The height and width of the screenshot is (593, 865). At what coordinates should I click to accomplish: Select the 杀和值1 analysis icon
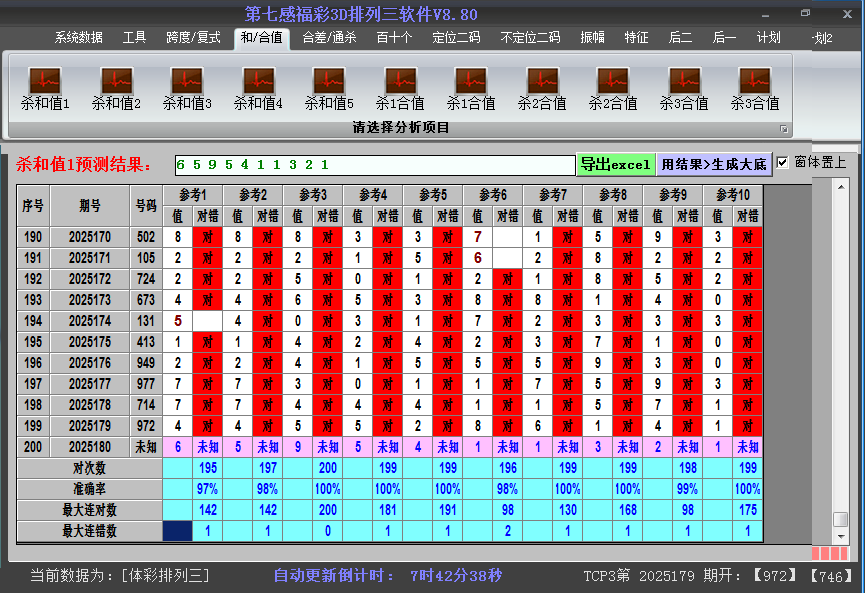click(45, 89)
